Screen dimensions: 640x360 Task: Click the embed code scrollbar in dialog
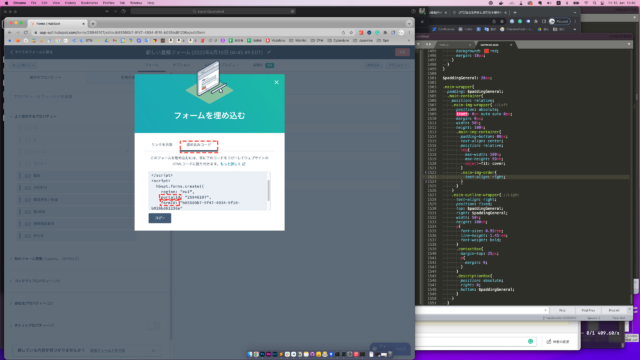click(x=269, y=190)
